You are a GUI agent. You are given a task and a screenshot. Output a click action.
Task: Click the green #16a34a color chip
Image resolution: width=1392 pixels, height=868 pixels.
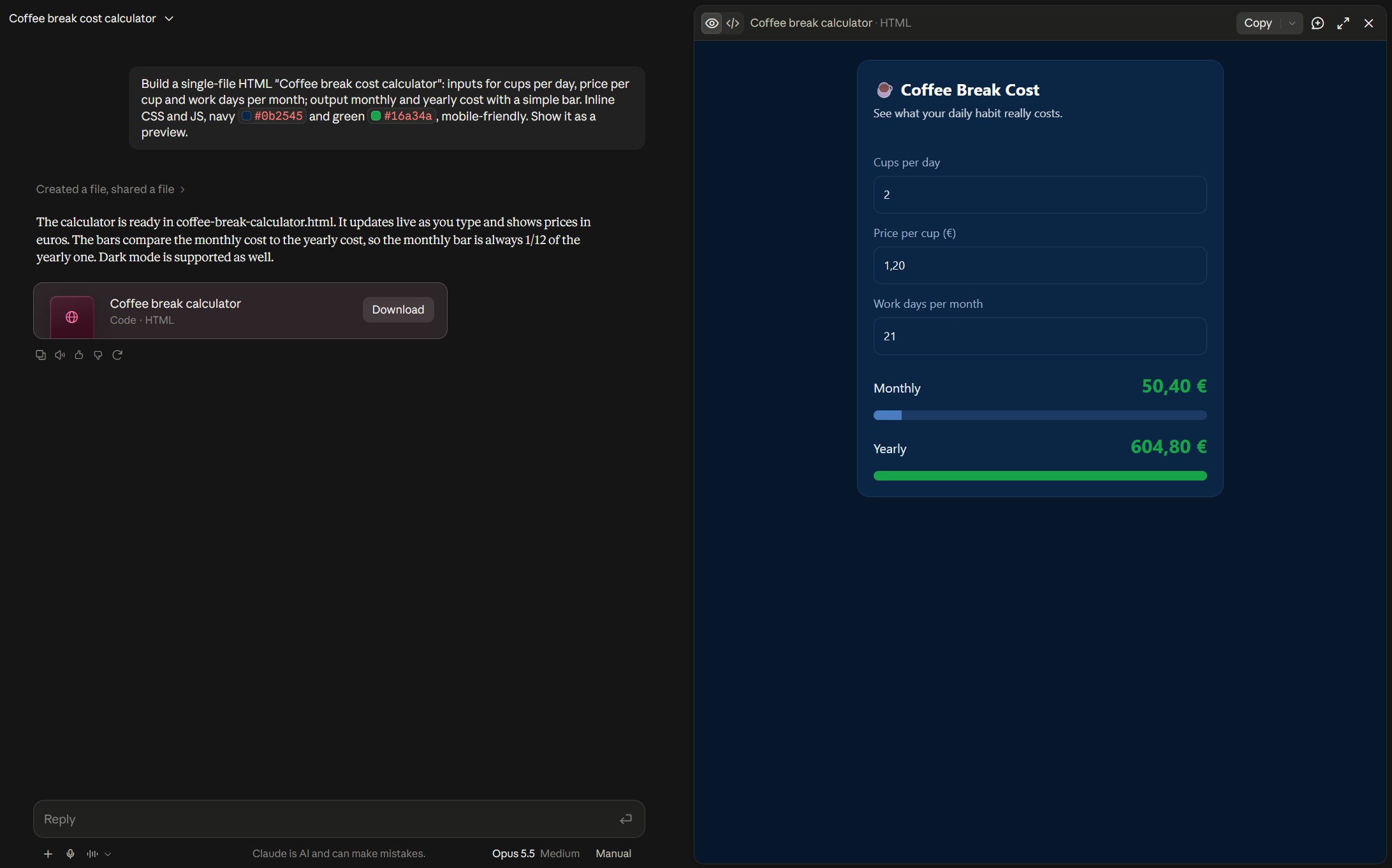point(402,116)
